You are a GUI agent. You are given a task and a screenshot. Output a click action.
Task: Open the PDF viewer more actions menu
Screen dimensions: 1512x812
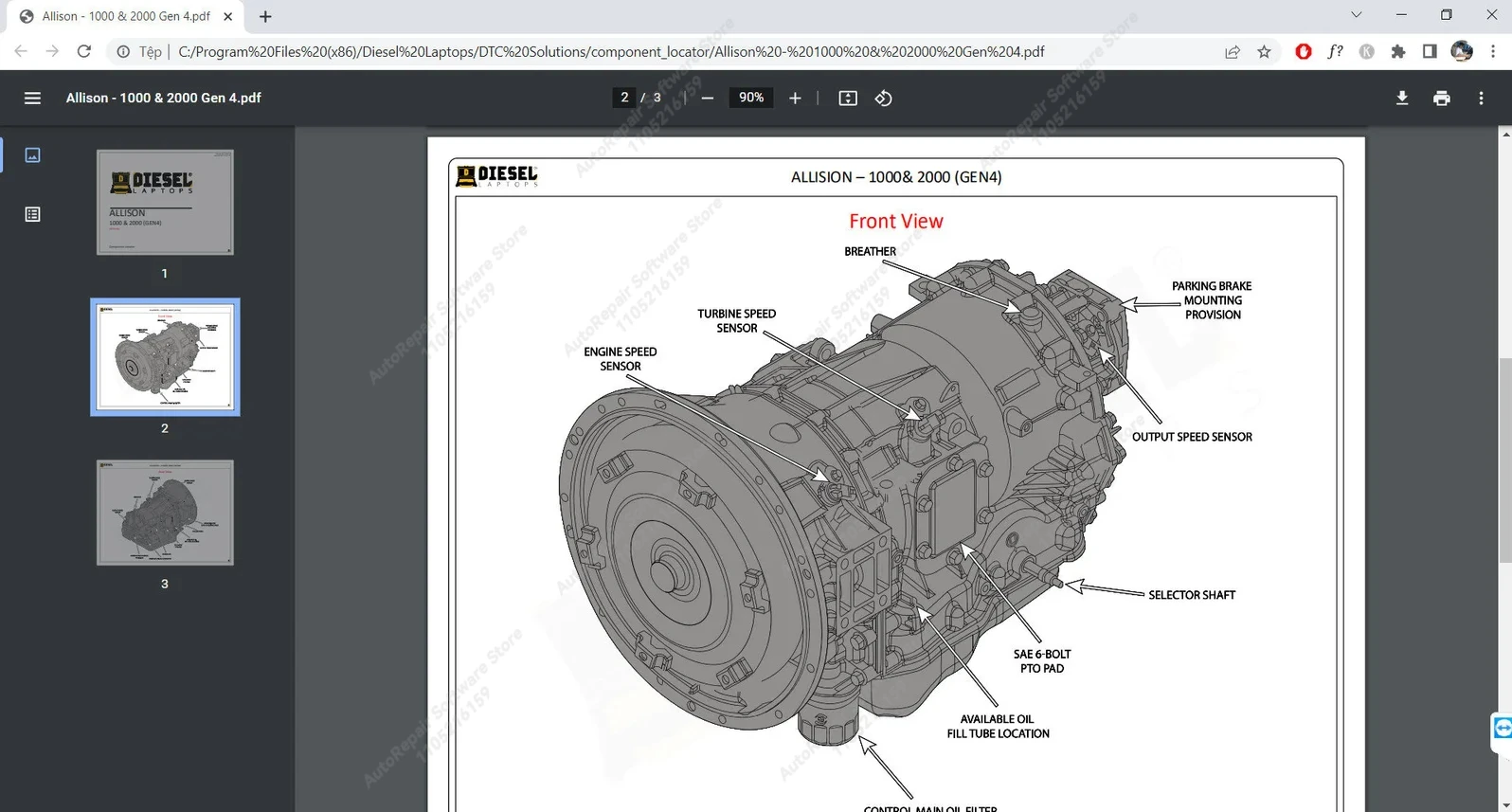(x=1481, y=98)
